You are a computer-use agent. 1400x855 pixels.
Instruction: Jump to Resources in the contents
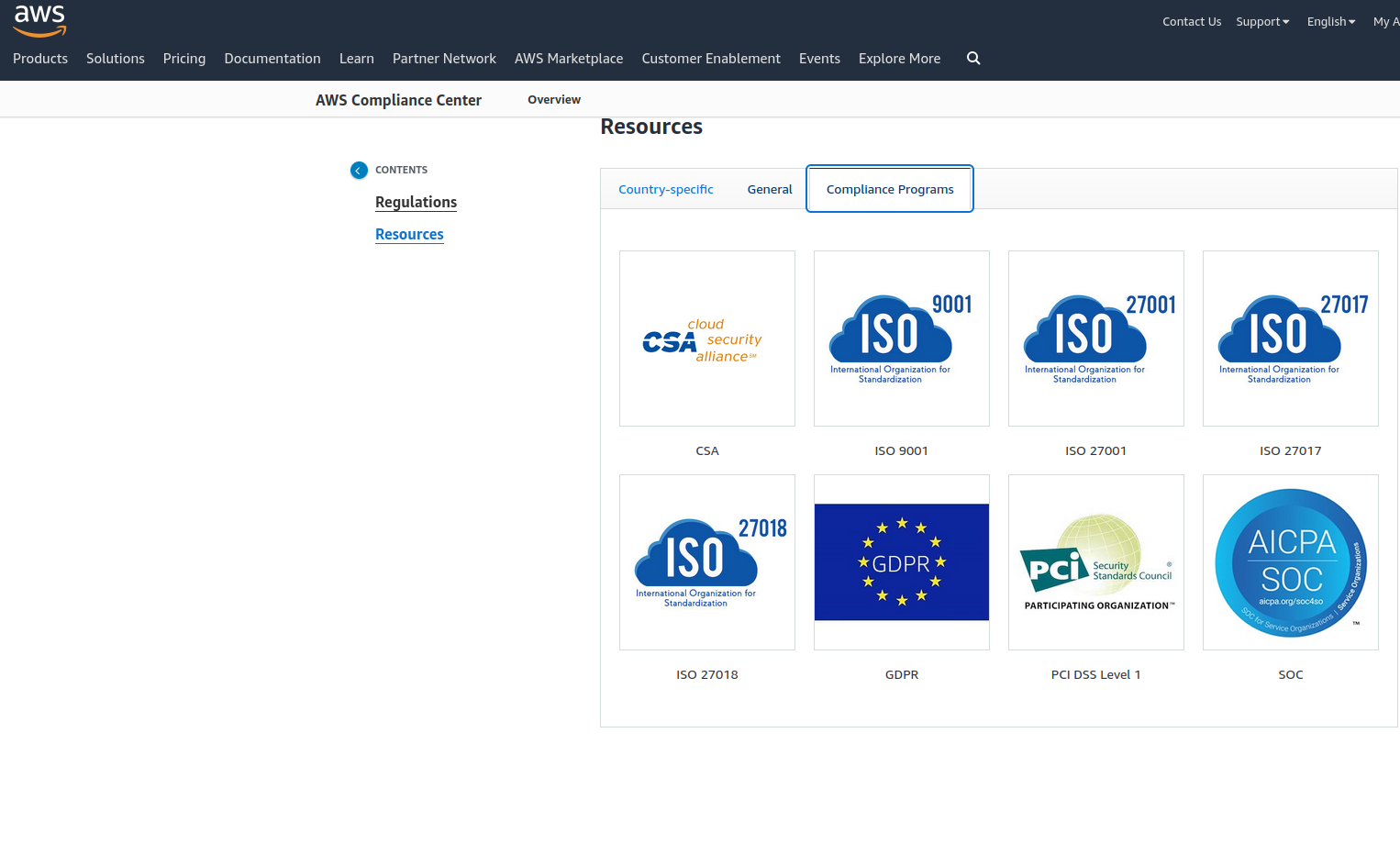click(409, 234)
